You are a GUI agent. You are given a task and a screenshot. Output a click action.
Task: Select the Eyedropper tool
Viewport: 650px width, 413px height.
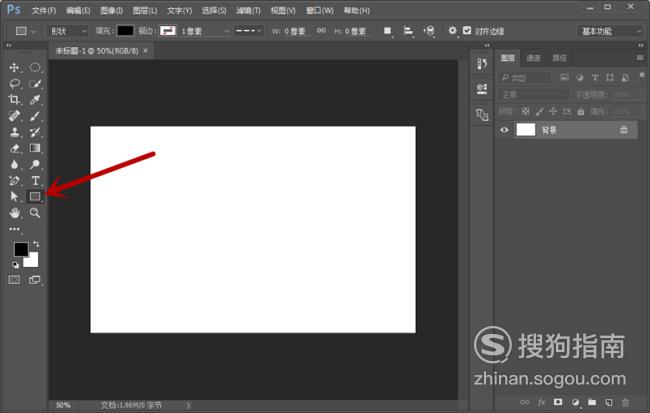click(x=35, y=100)
